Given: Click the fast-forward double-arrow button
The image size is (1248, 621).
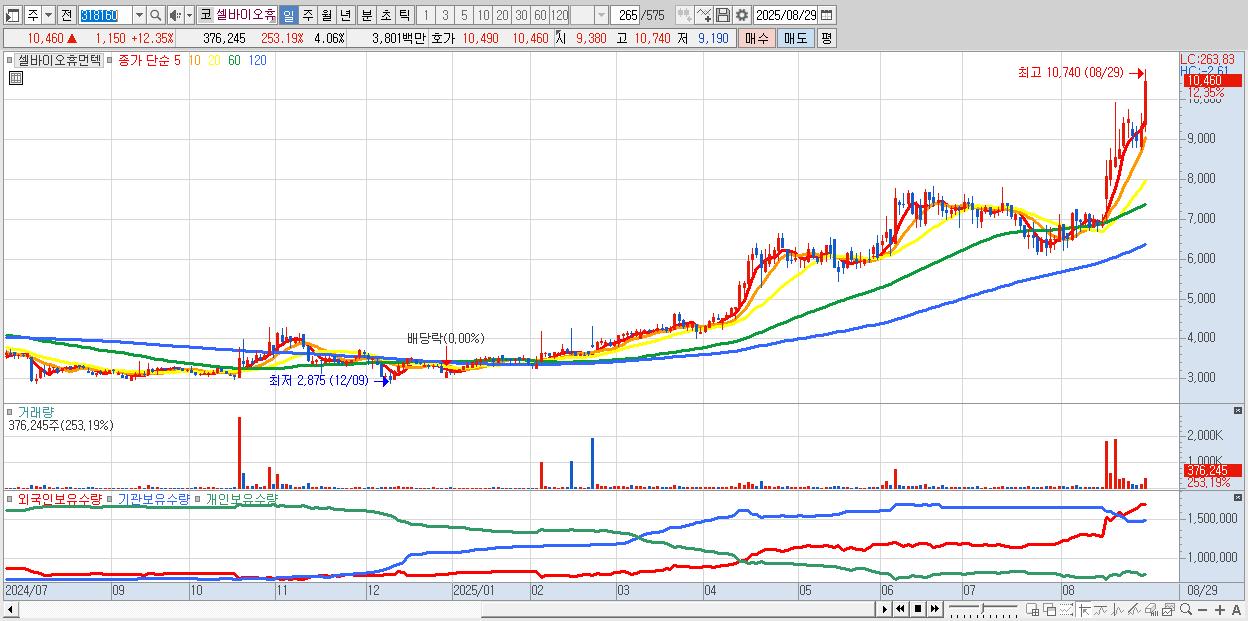Looking at the screenshot, I should (x=935, y=609).
